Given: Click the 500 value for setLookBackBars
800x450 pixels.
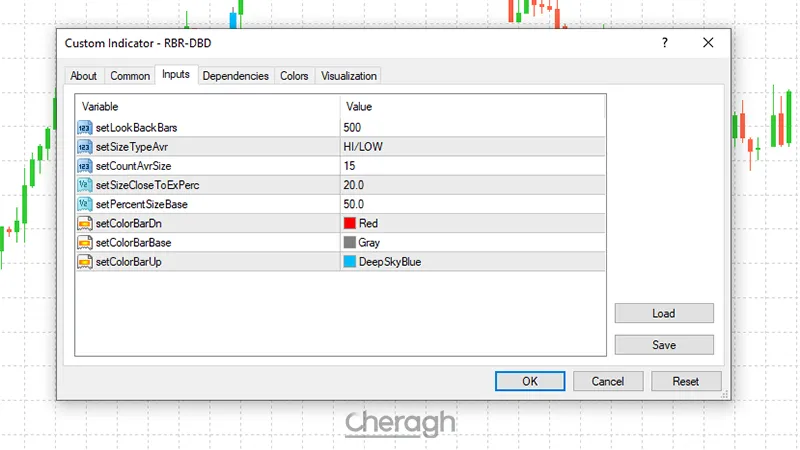Looking at the screenshot, I should (x=352, y=127).
